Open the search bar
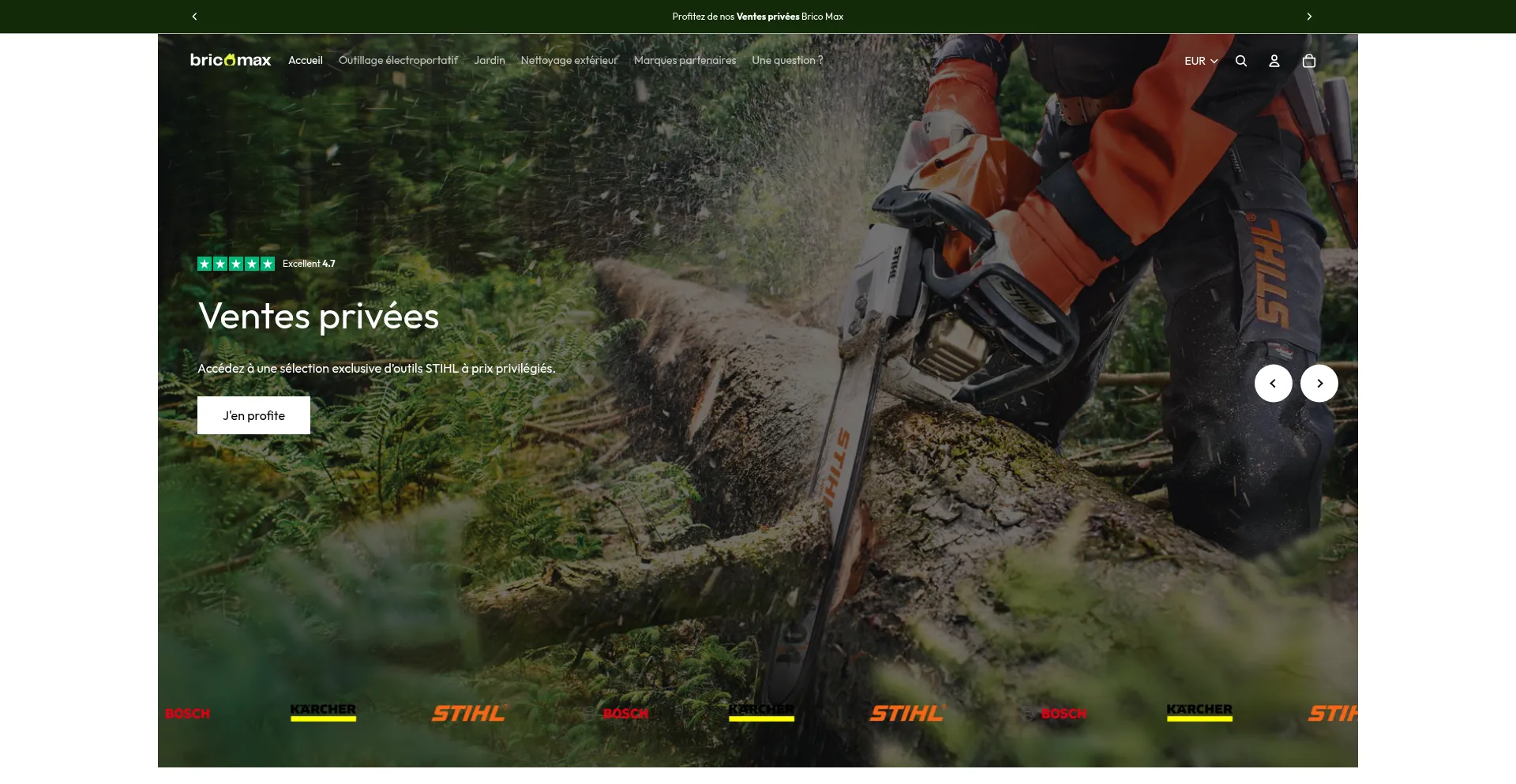 [1240, 60]
